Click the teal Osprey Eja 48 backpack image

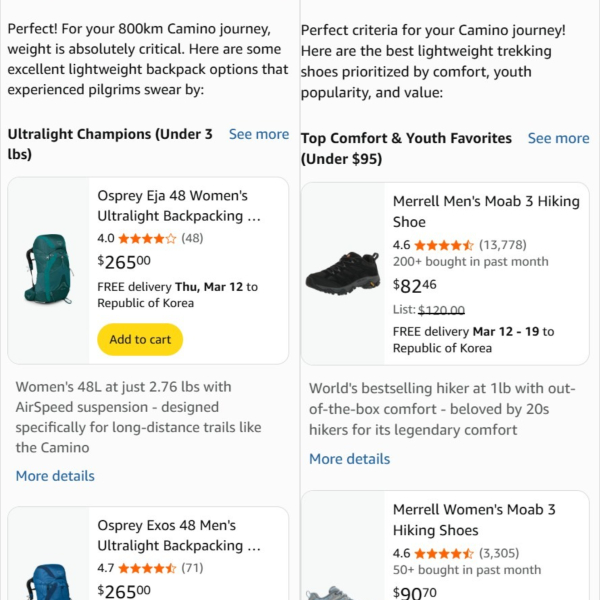(49, 269)
